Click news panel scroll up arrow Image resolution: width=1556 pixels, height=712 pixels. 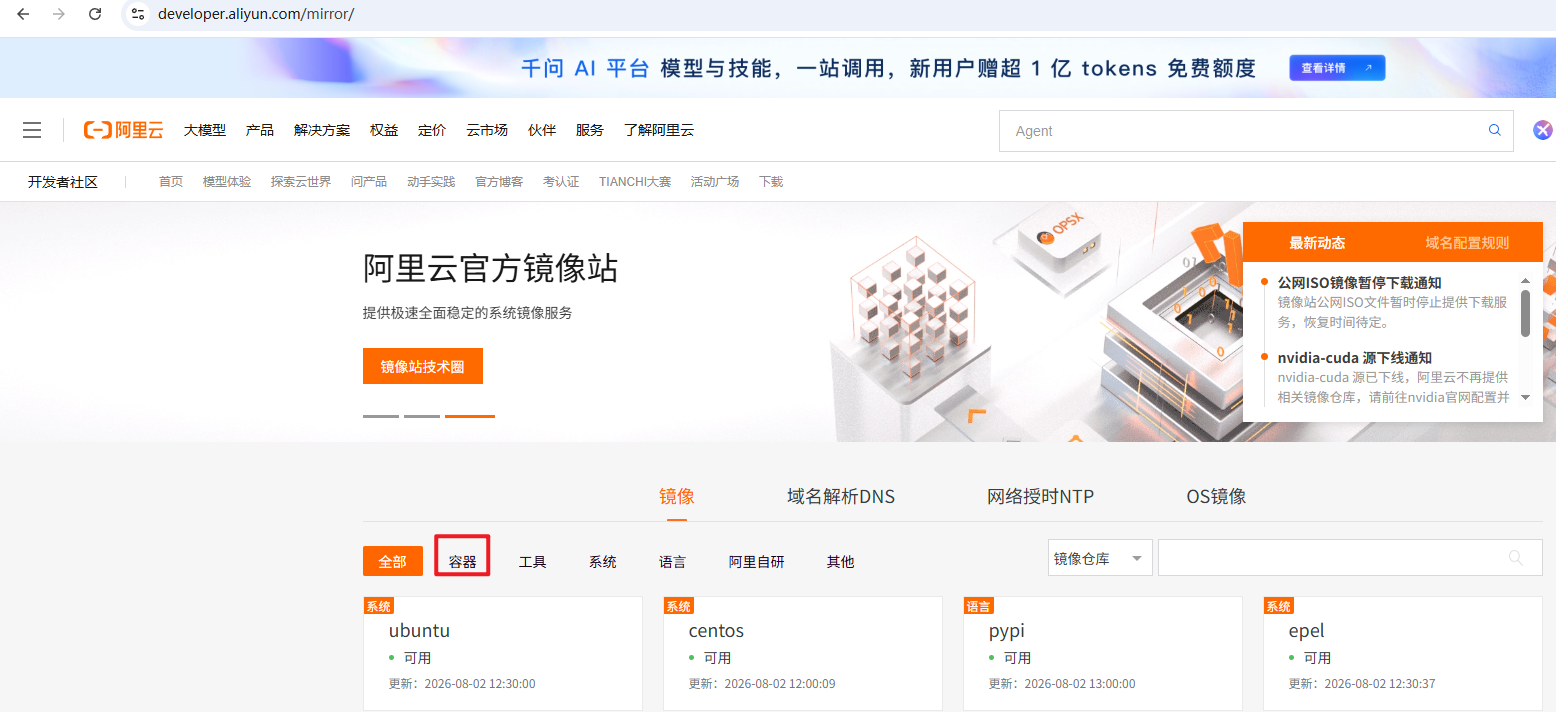[x=1525, y=281]
